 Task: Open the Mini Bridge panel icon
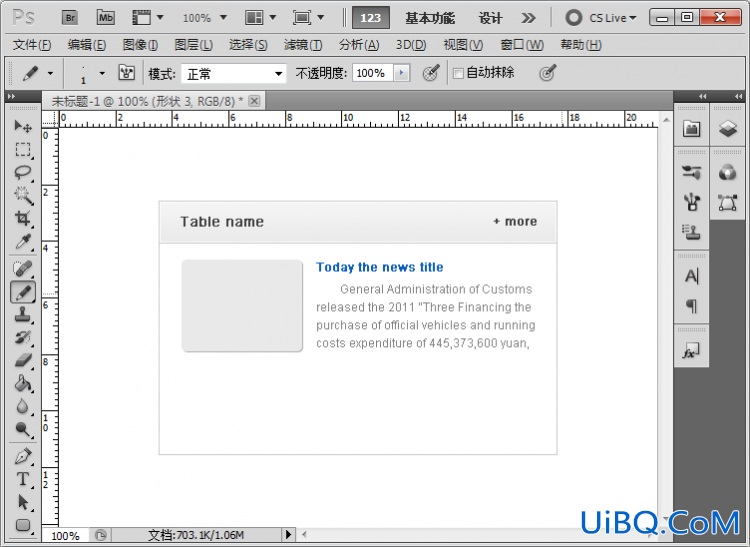point(692,129)
